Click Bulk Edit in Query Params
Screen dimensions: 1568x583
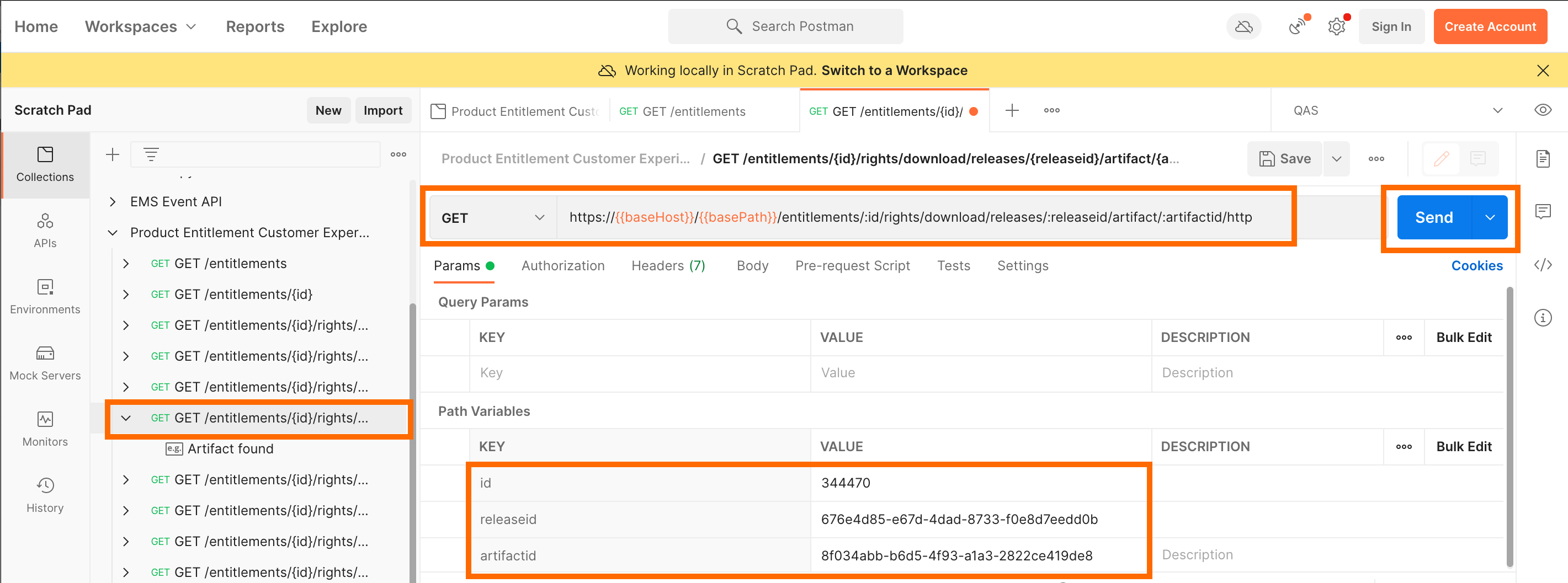pos(1463,338)
